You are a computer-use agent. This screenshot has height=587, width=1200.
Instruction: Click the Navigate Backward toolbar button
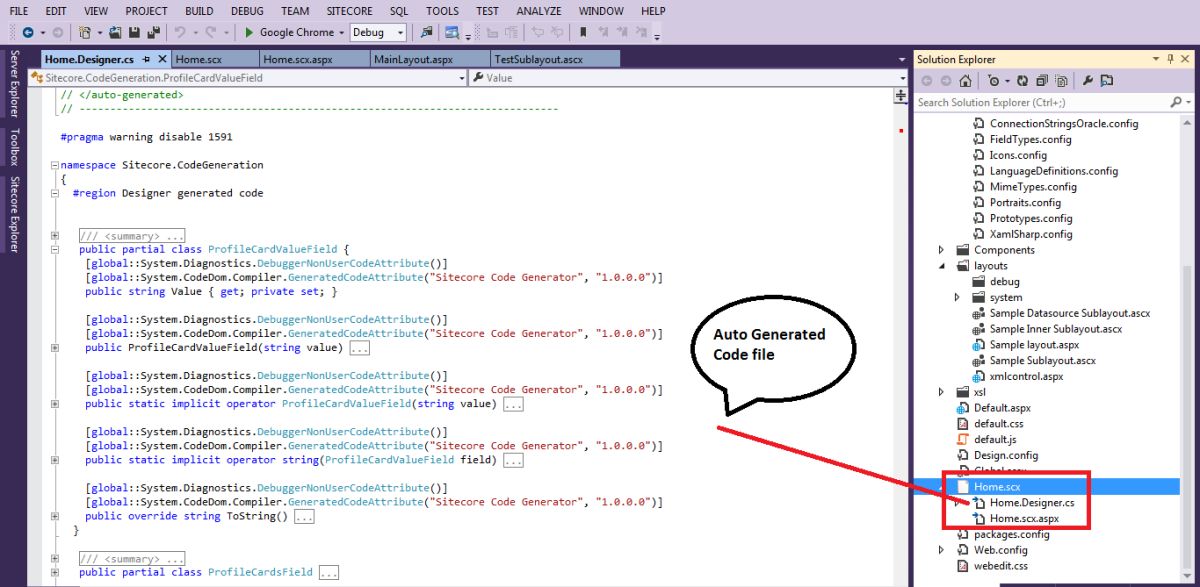27,33
